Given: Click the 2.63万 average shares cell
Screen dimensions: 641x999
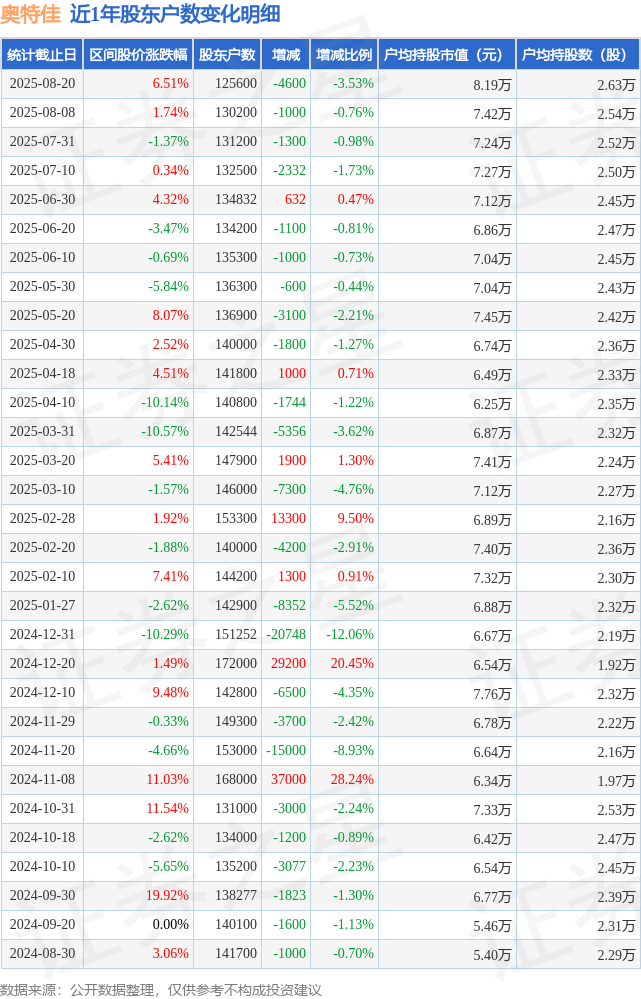Looking at the screenshot, I should [x=616, y=85].
